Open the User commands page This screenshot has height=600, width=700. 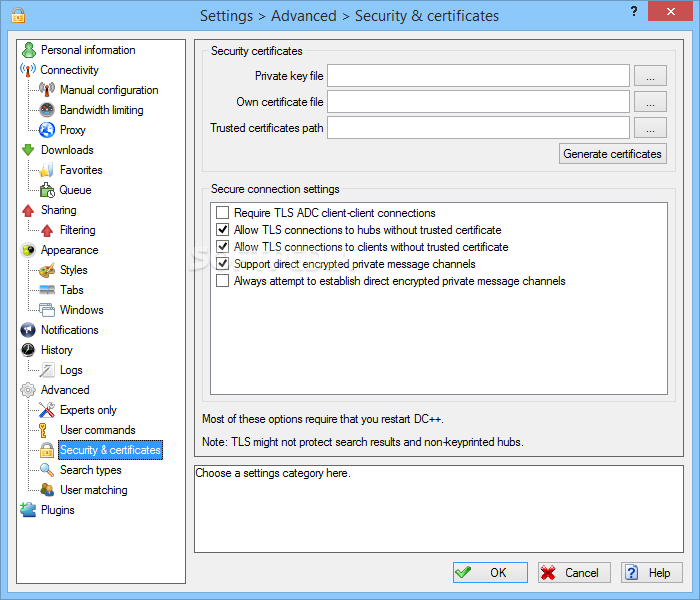[97, 430]
